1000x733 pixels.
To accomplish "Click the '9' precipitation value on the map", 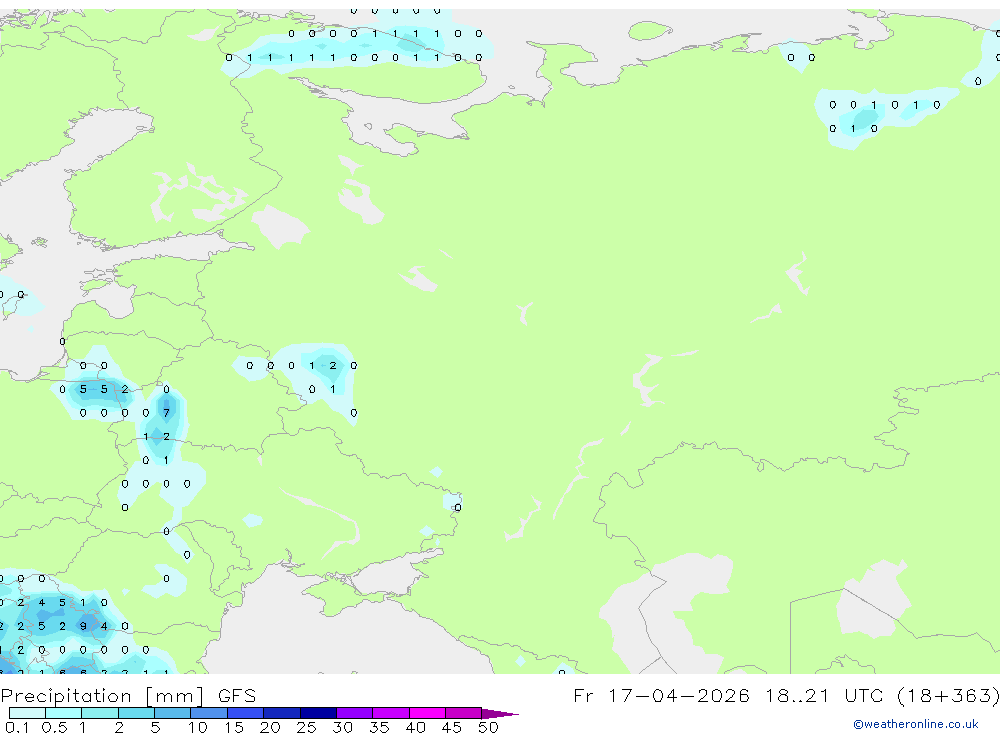I will [x=84, y=626].
